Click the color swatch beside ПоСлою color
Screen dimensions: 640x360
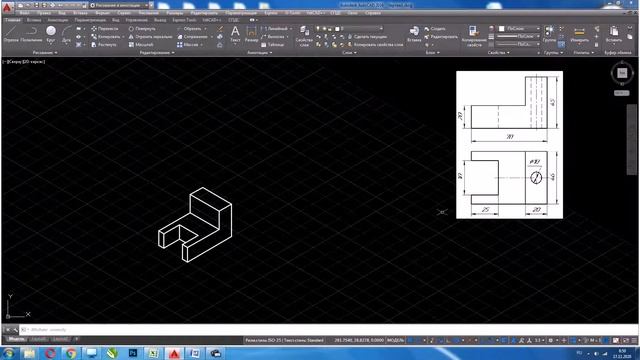pyautogui.click(x=501, y=29)
